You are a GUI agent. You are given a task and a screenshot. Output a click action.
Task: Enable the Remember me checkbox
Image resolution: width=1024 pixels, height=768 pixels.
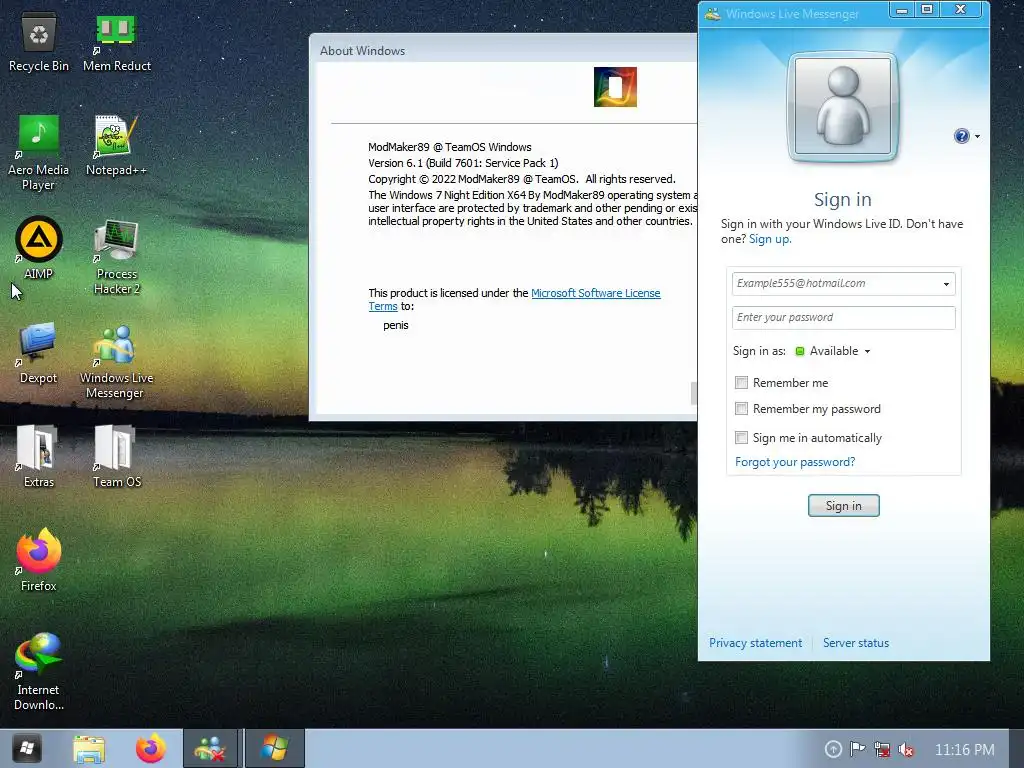[741, 383]
